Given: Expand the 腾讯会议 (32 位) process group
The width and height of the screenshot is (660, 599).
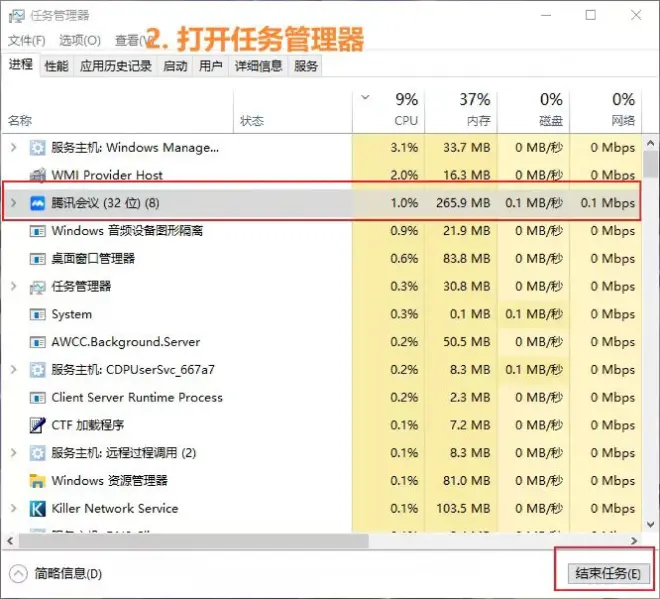Looking at the screenshot, I should [x=13, y=203].
